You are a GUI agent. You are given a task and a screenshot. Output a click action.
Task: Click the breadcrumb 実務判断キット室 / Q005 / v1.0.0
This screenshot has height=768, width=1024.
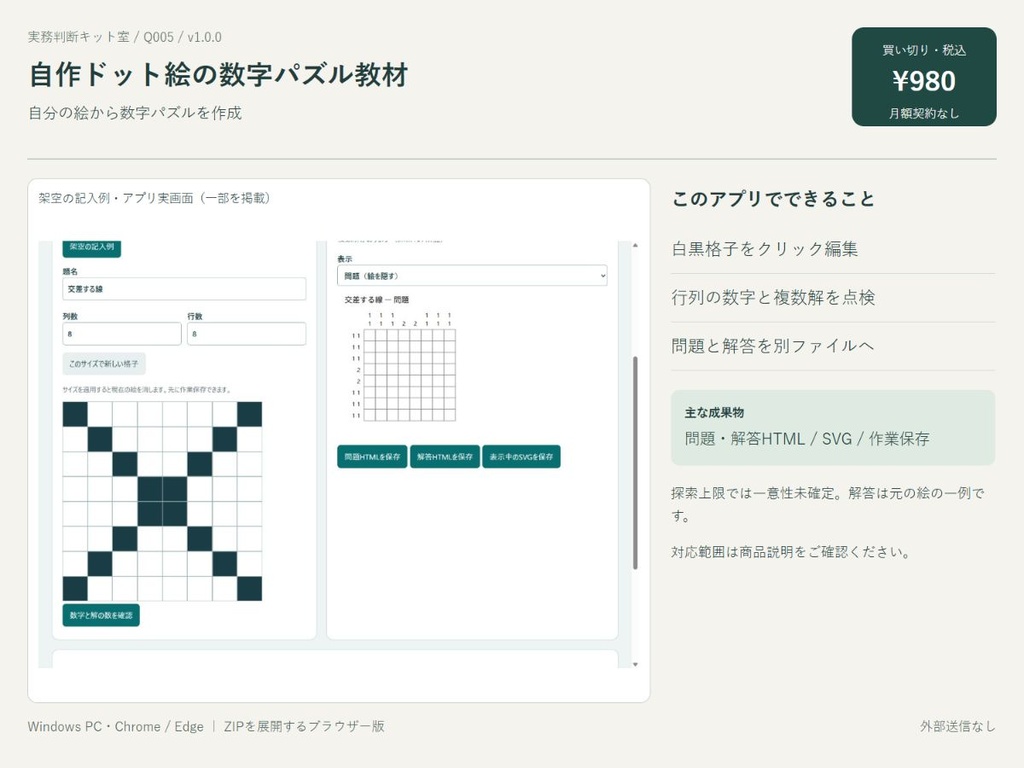click(125, 37)
